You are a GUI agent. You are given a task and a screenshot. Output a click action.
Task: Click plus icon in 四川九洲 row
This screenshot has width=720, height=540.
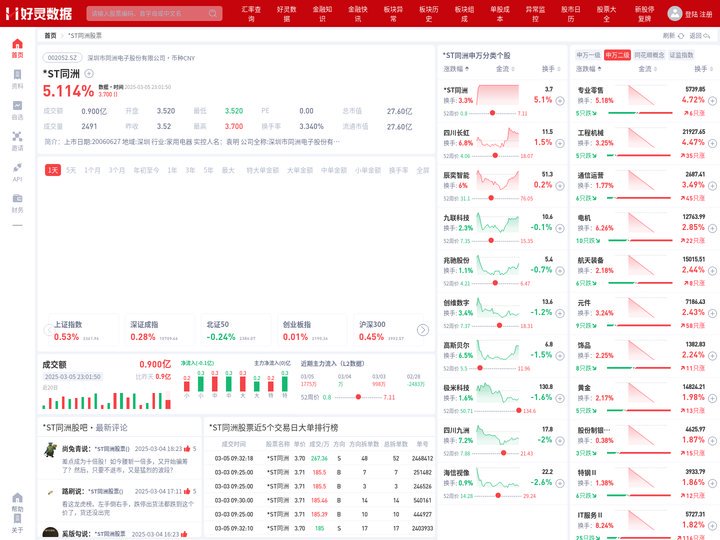click(x=560, y=441)
